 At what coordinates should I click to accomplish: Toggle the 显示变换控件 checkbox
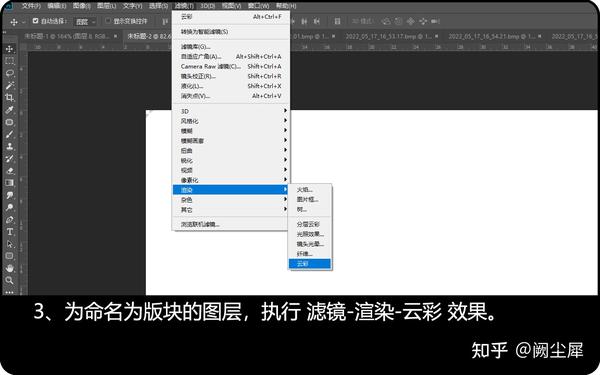(108, 21)
